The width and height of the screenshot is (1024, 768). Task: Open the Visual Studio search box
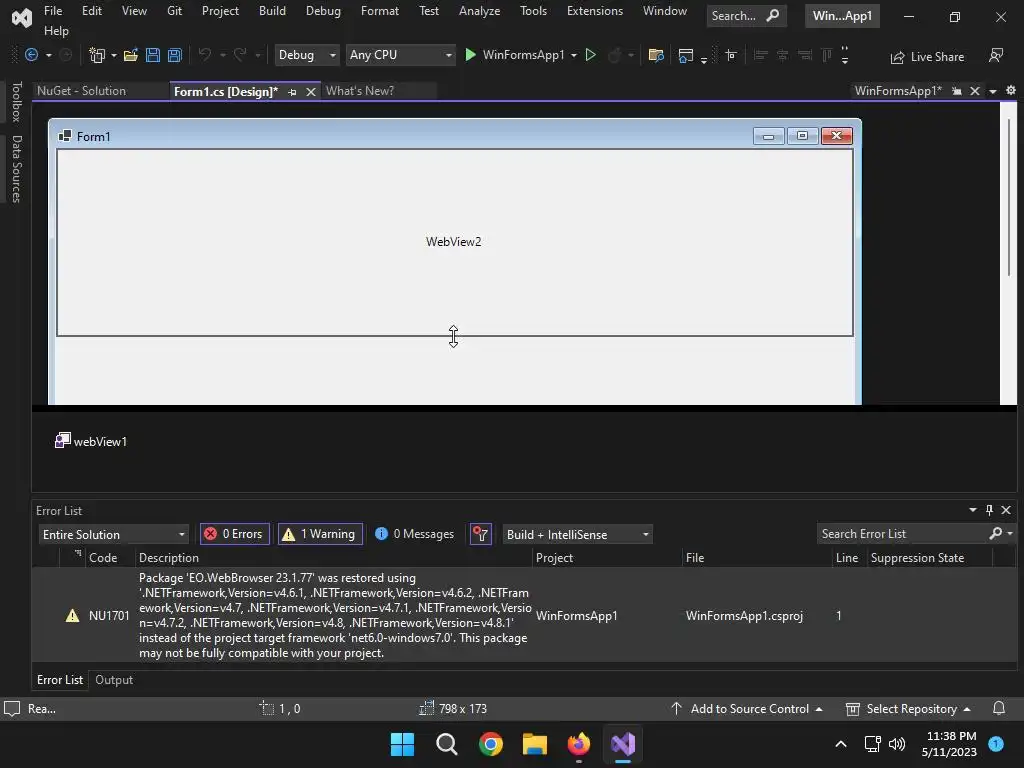coord(746,16)
